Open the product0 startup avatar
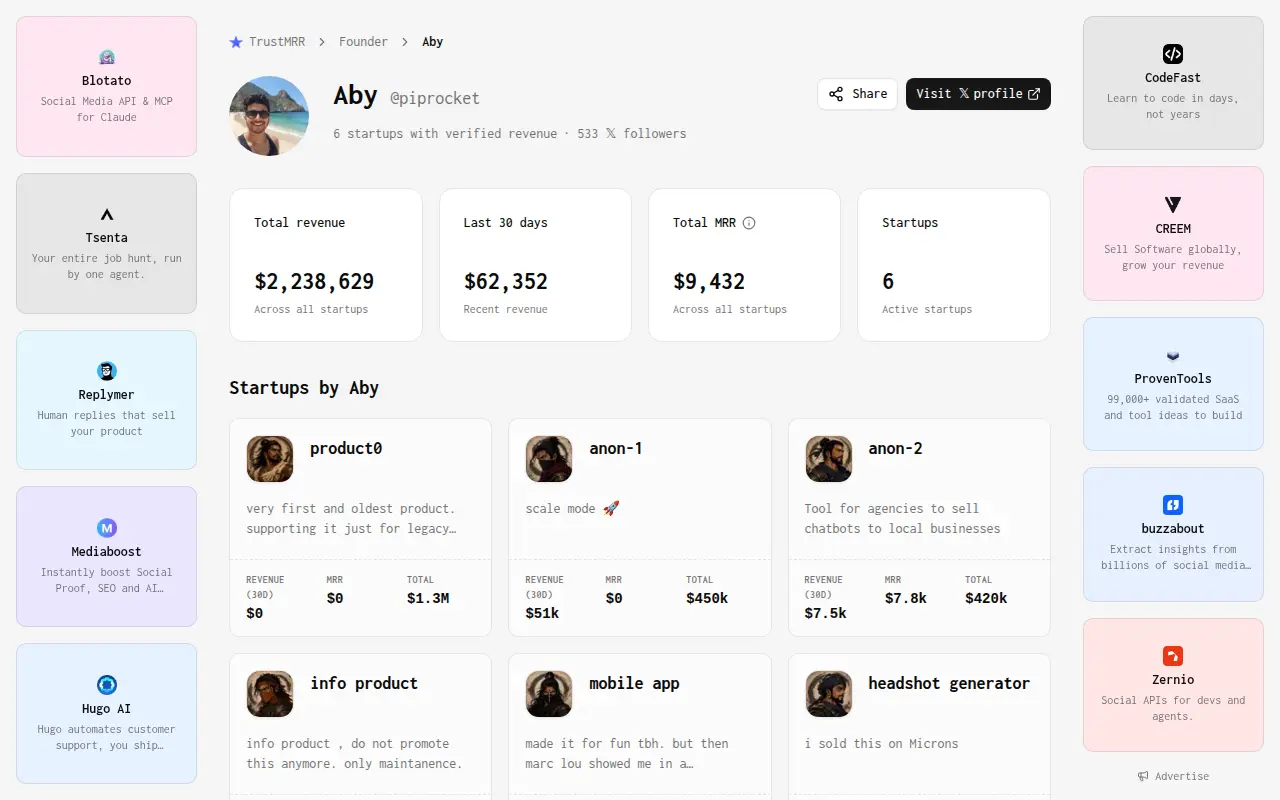1280x800 pixels. pos(270,459)
